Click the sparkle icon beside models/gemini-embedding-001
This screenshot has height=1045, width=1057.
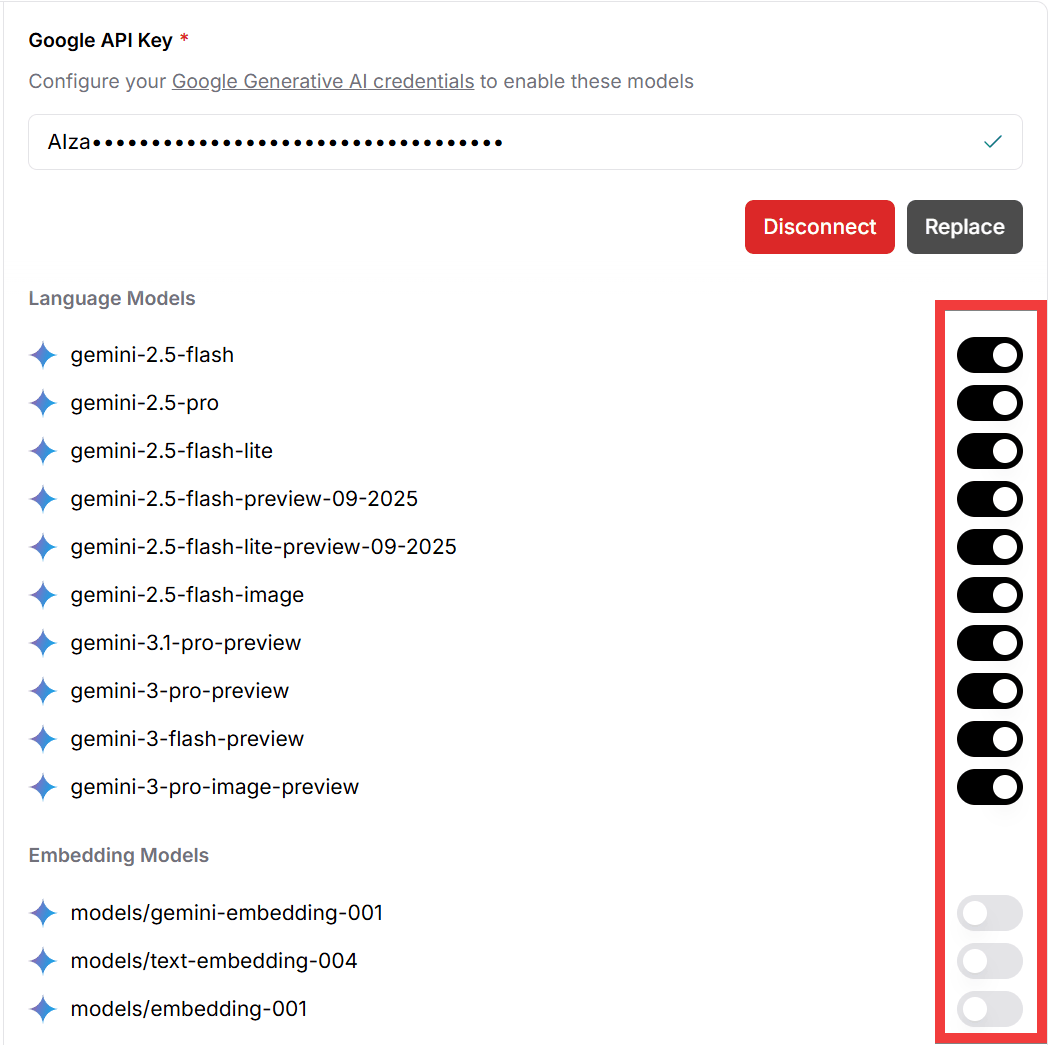[43, 913]
